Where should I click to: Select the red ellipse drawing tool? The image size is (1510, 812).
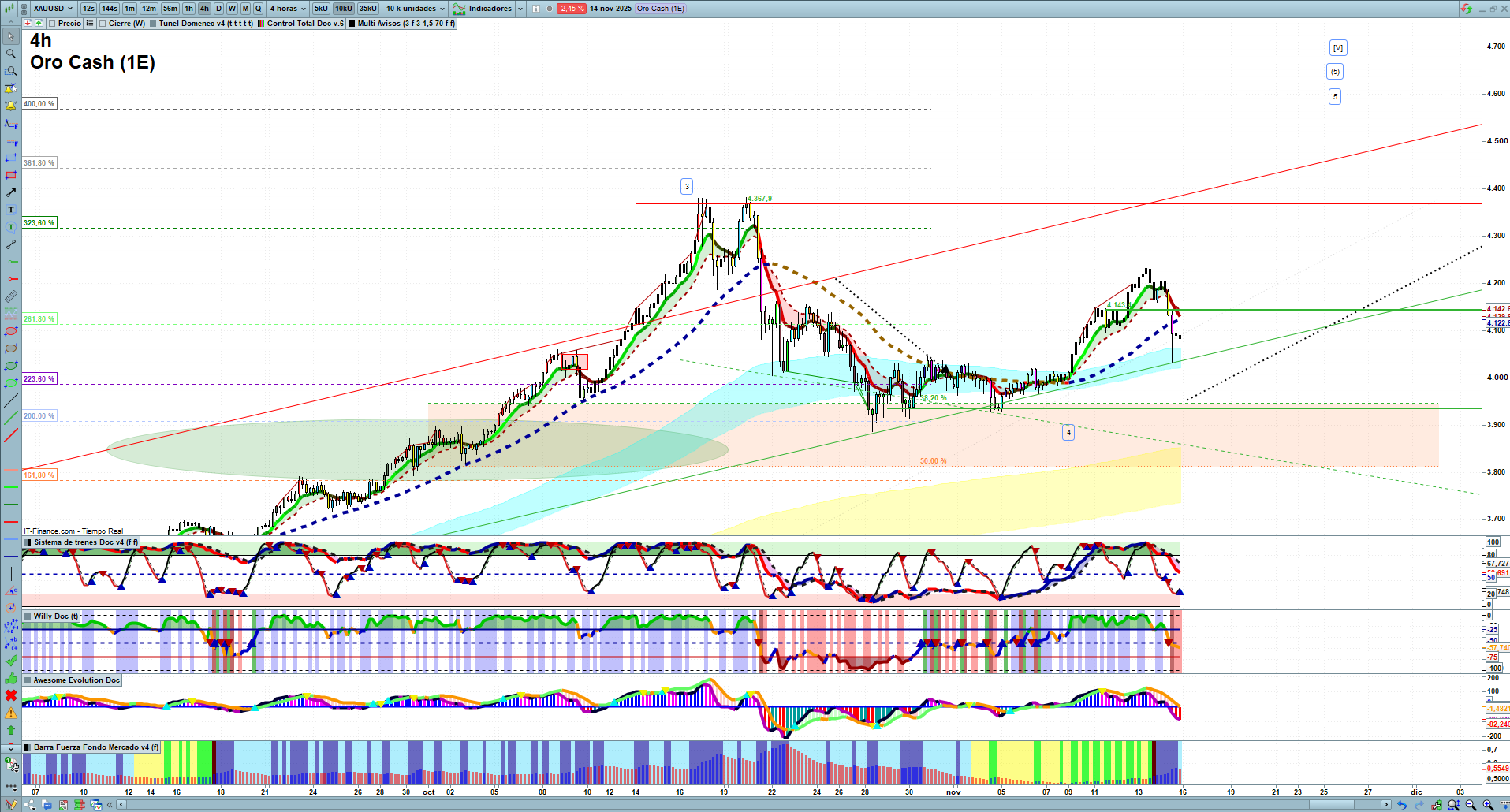pyautogui.click(x=11, y=331)
